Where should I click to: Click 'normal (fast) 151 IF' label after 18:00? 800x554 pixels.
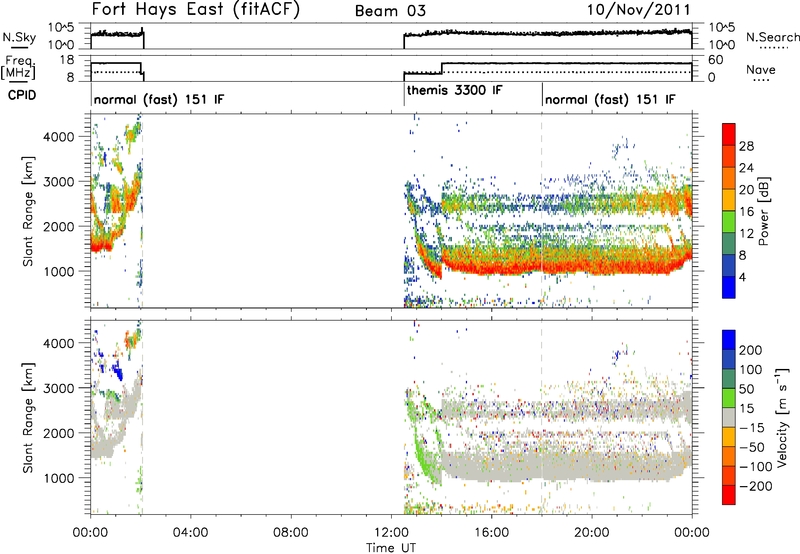click(x=610, y=99)
